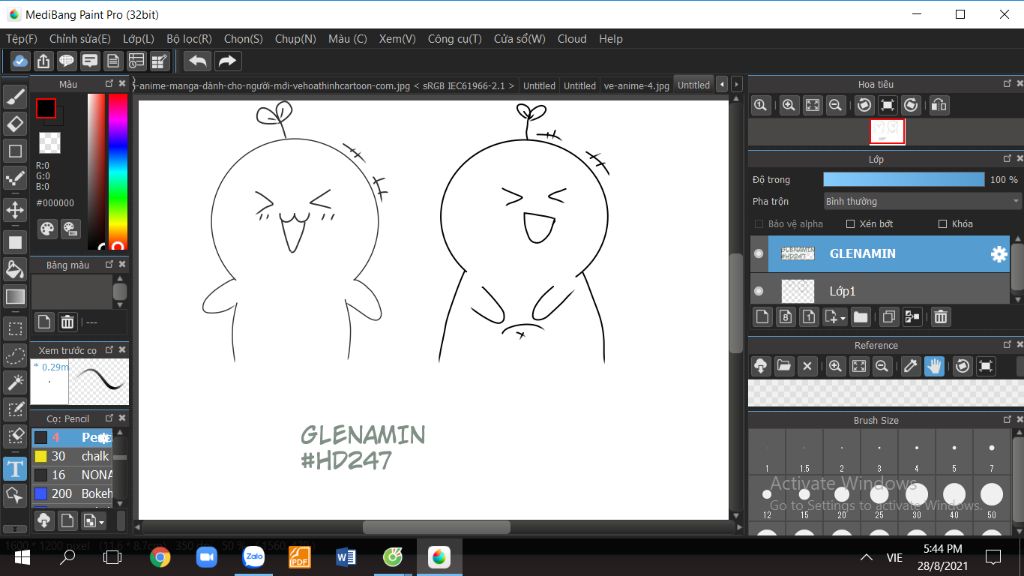
Task: Click the black foreground color swatch
Action: tap(46, 108)
